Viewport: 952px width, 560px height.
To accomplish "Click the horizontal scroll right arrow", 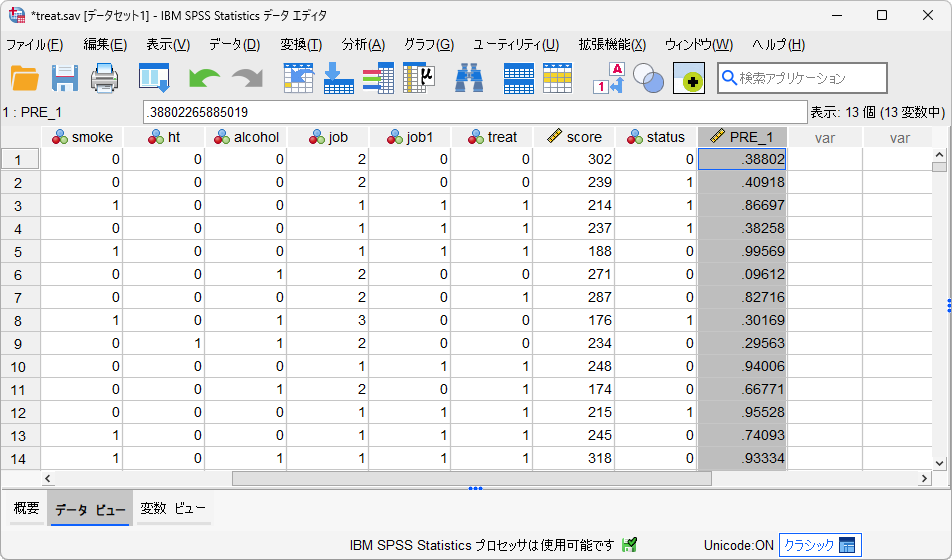I will pyautogui.click(x=924, y=479).
